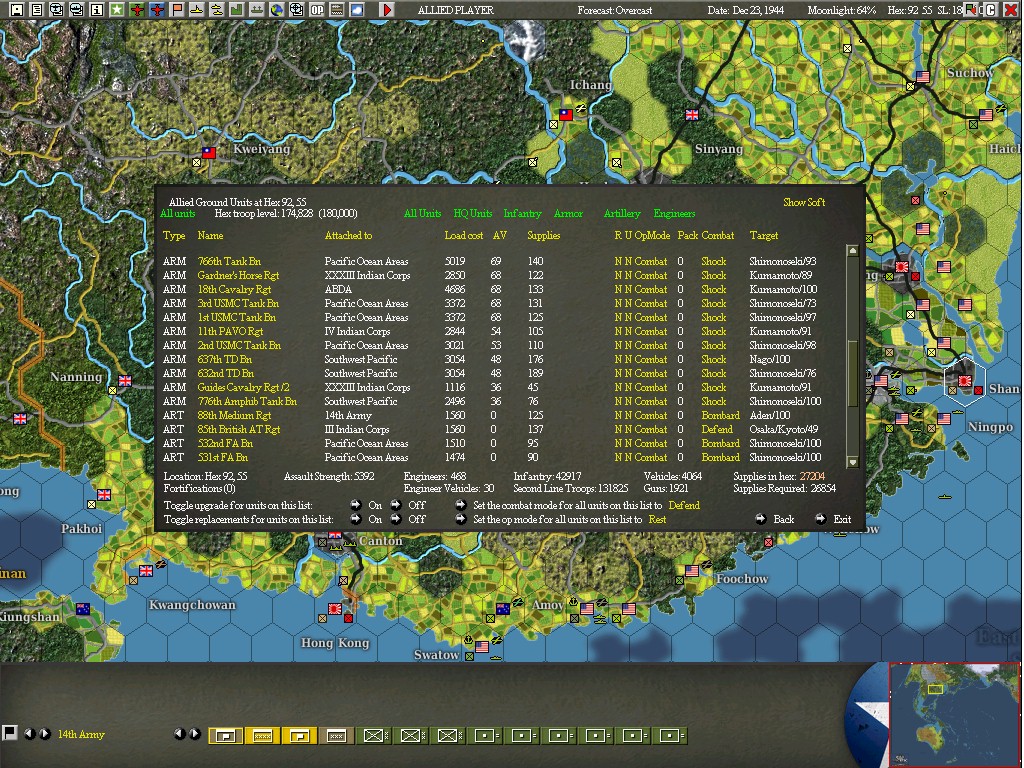Screen dimensions: 1024x768
Task: Toggle U upgrade flag for 18th Cavalry Rgt
Action: [628, 289]
